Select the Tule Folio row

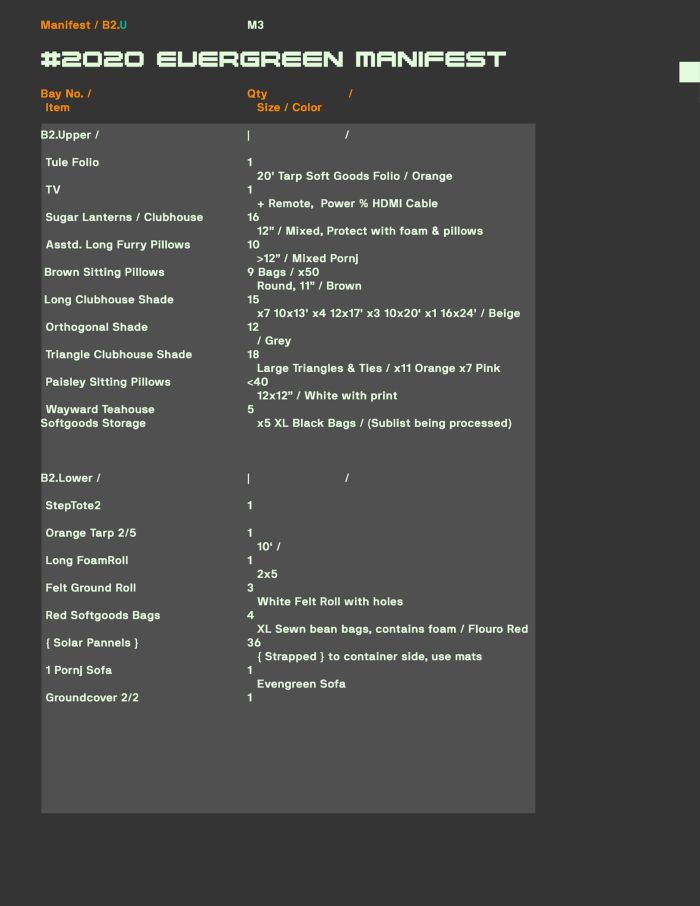(72, 162)
